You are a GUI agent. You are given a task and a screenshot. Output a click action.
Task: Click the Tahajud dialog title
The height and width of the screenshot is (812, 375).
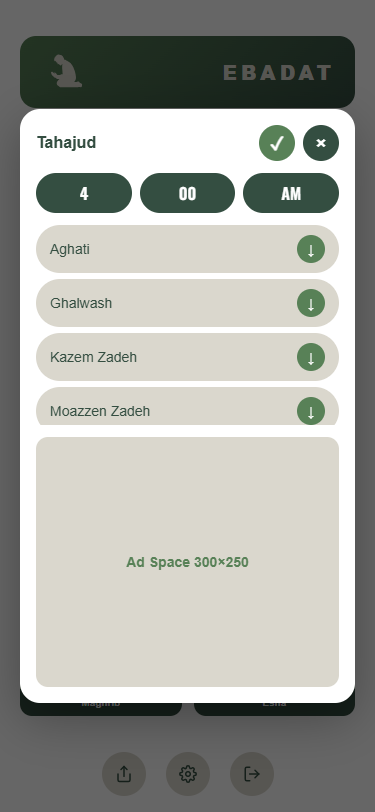pos(67,142)
